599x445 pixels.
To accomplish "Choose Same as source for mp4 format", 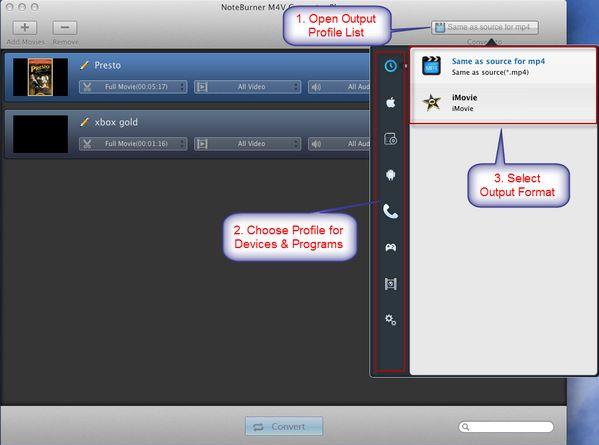I will pos(503,66).
